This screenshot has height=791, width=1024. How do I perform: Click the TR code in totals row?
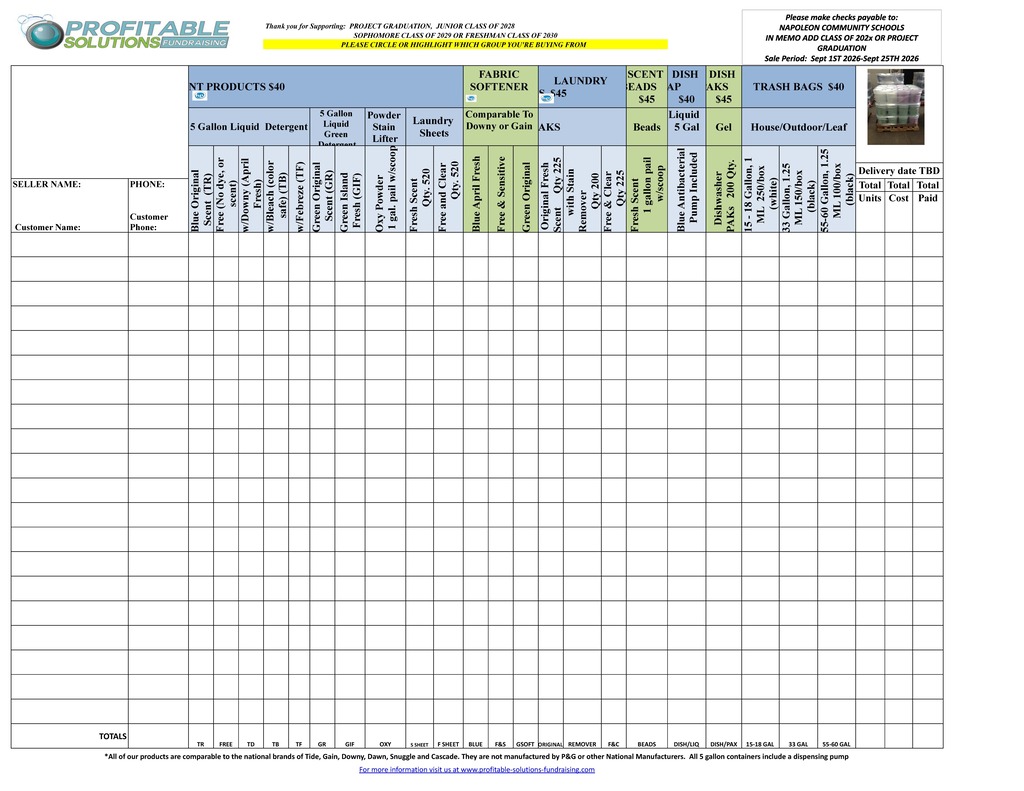click(200, 744)
